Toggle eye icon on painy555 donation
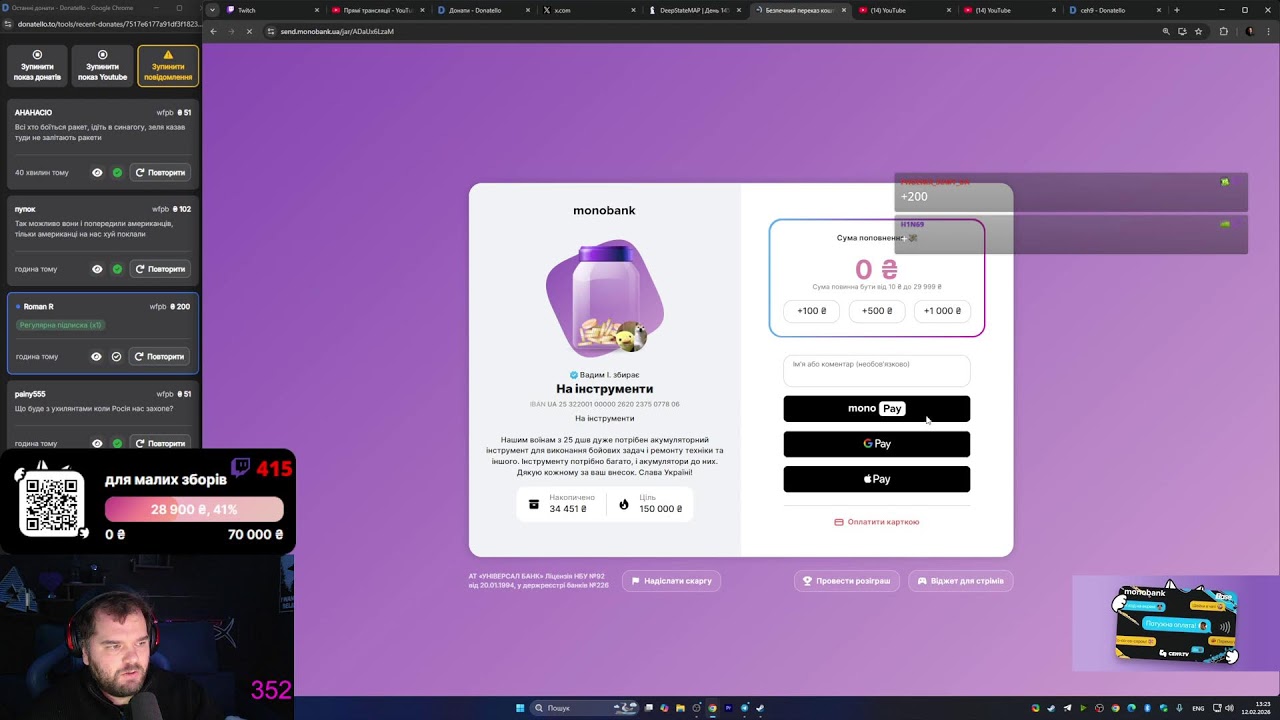This screenshot has width=1280, height=720. (x=97, y=444)
